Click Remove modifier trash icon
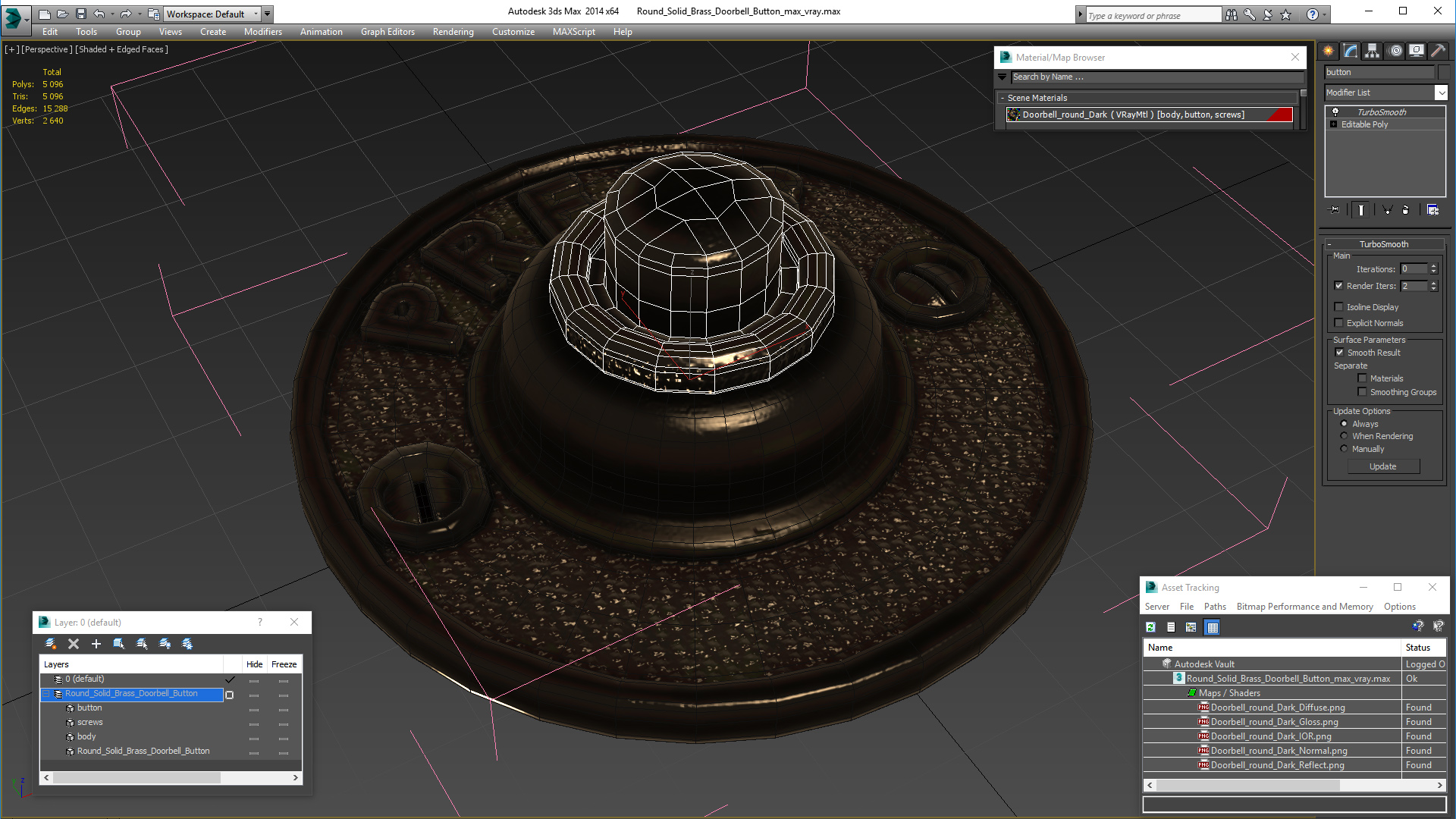 coord(1405,210)
